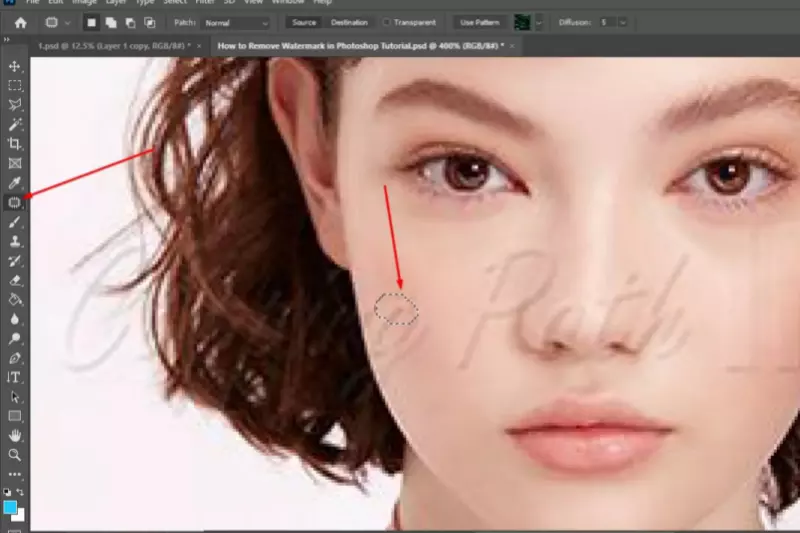This screenshot has width=800, height=533.
Task: Choose New Selection mode in options bar
Action: (91, 23)
